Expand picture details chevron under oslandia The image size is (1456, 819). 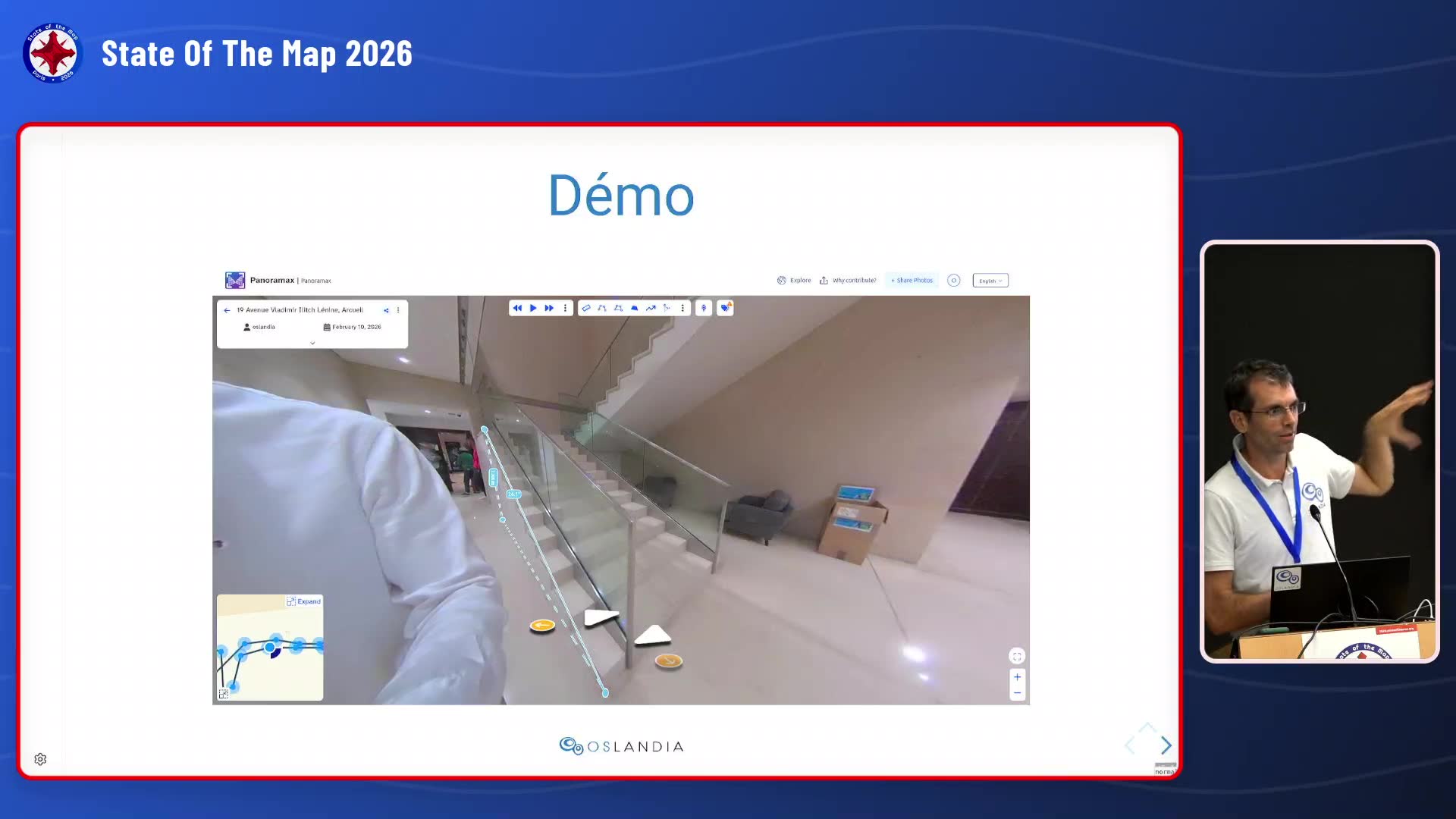click(x=312, y=343)
